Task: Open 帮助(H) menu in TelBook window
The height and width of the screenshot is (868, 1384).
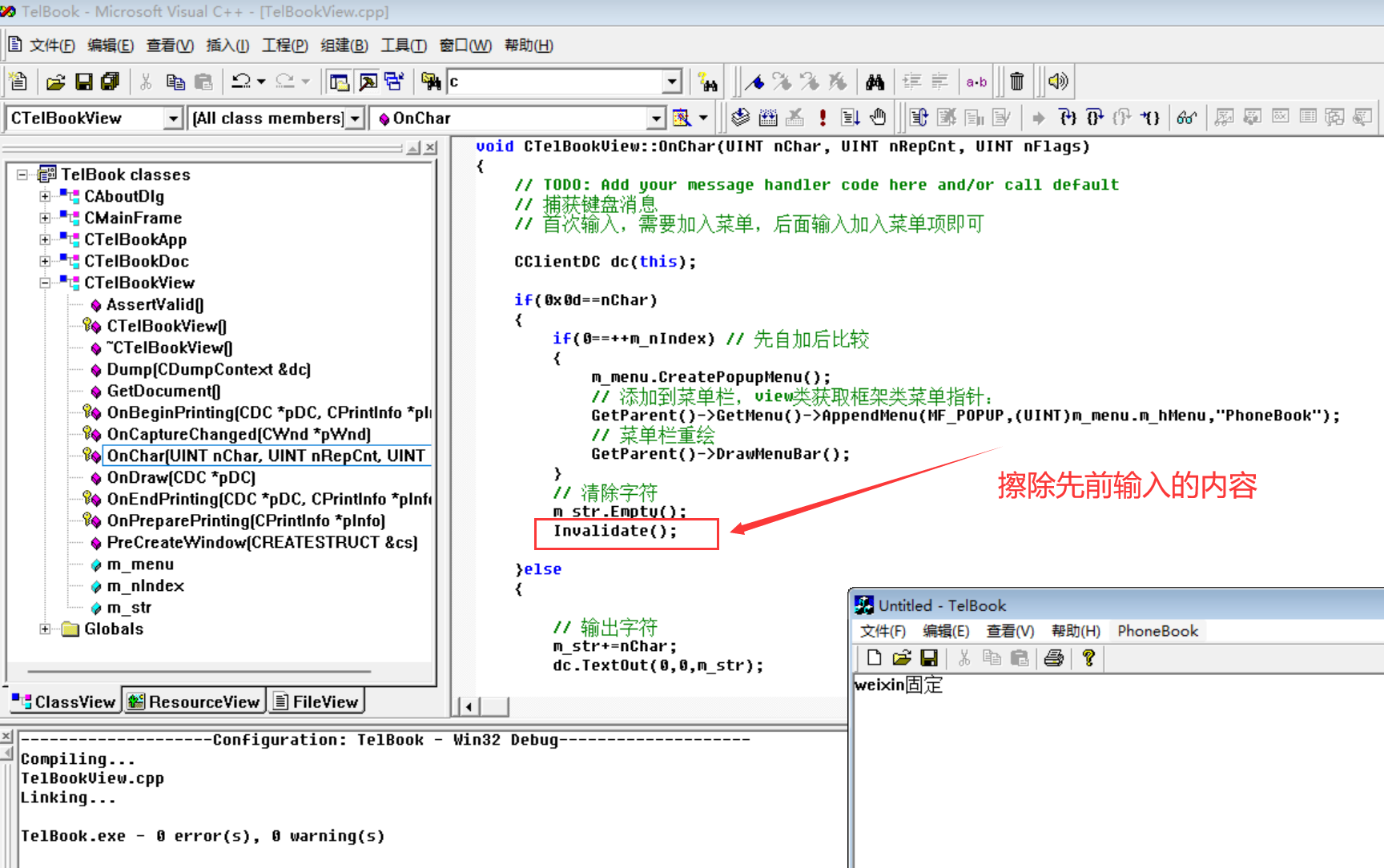Action: click(x=1076, y=631)
